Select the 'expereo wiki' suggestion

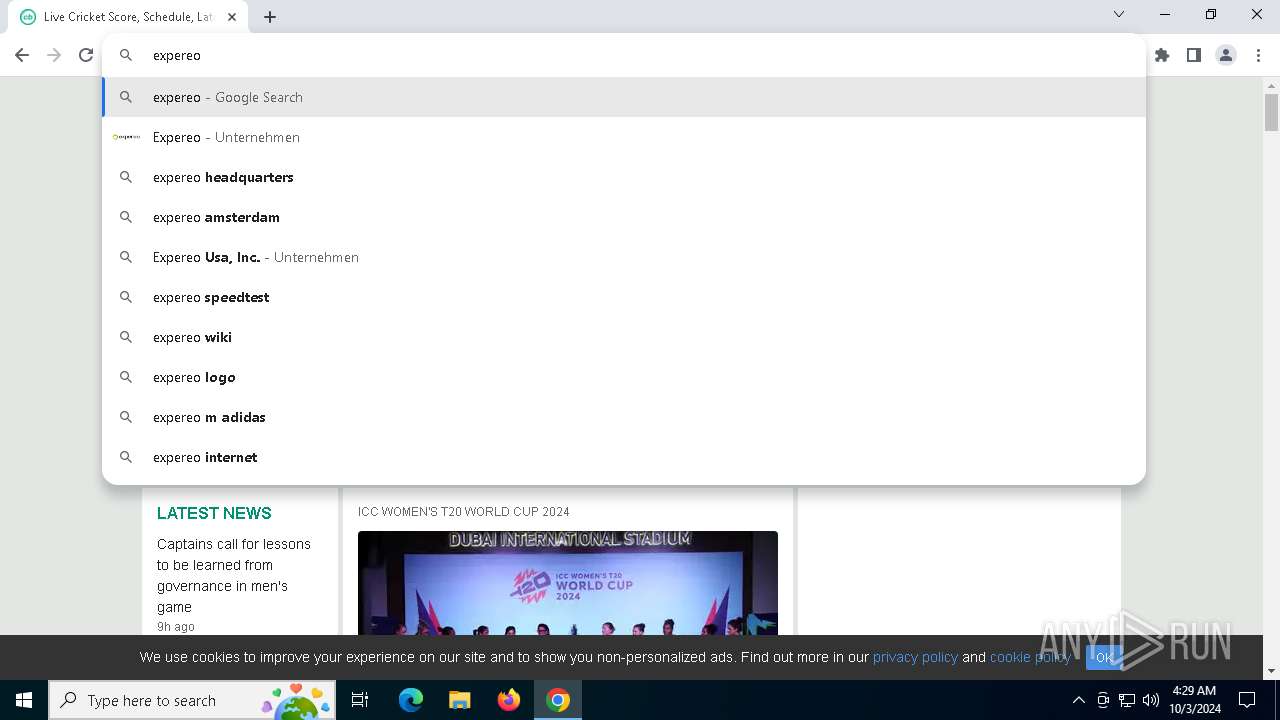624,337
